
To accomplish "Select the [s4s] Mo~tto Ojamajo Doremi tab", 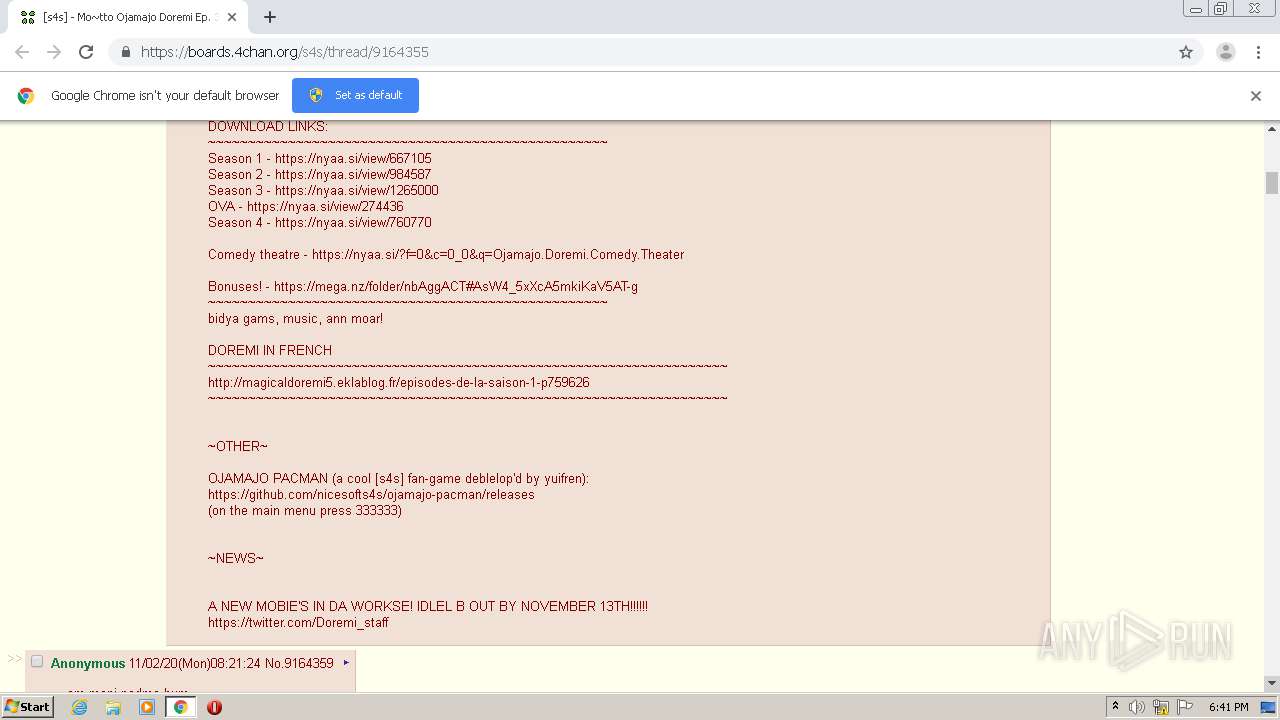I will 127,17.
